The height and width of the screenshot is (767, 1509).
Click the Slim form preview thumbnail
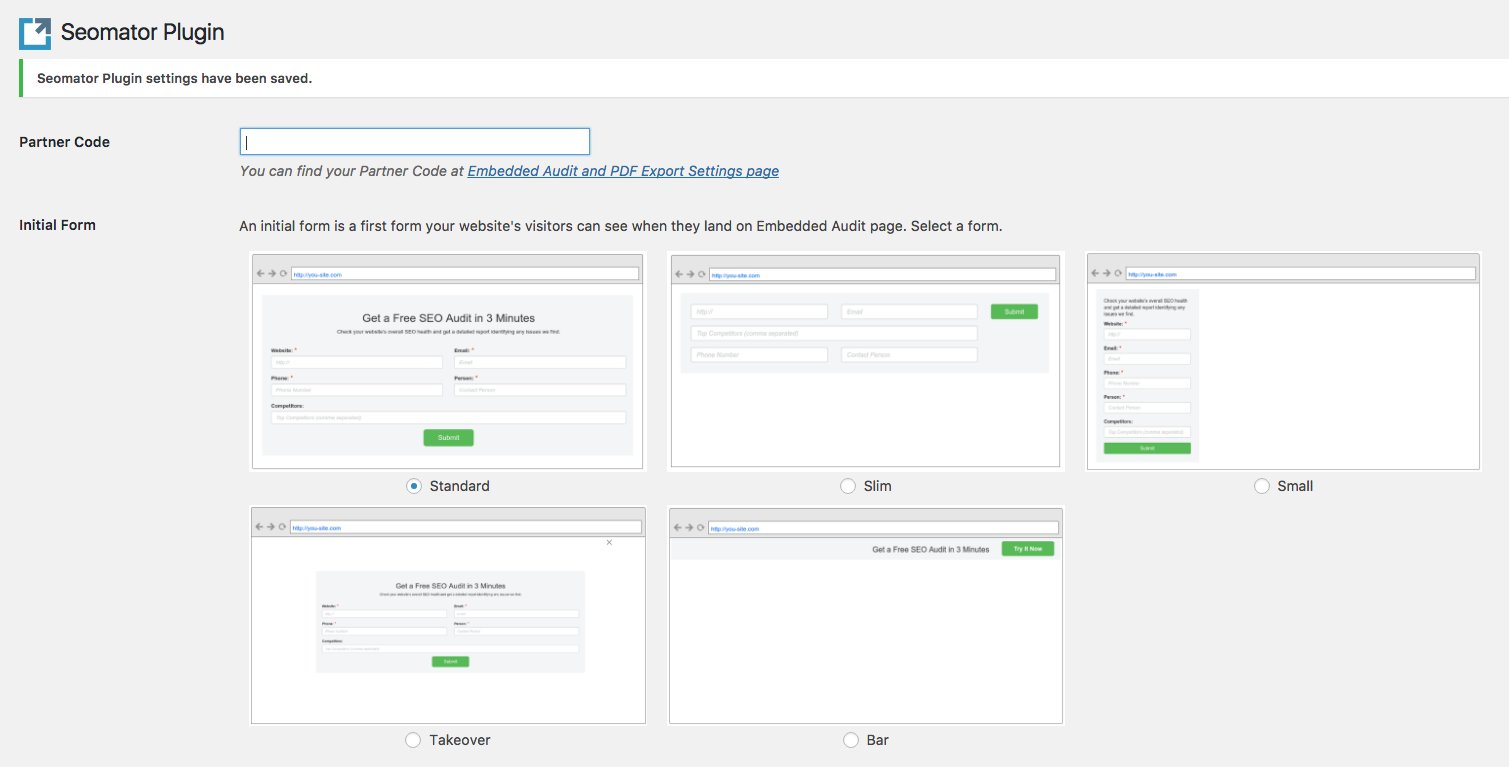(x=865, y=361)
